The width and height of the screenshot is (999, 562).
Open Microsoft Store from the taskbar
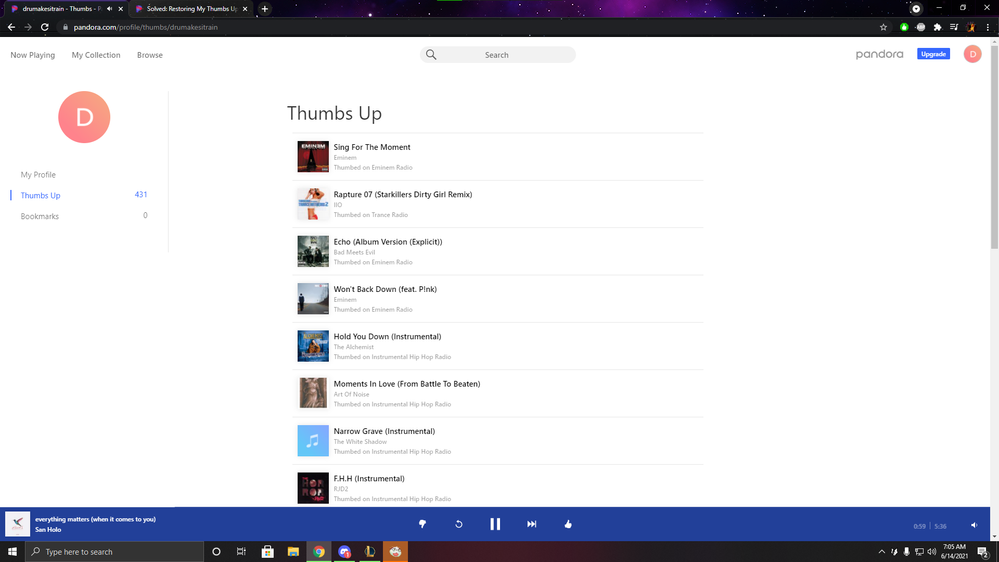click(268, 552)
